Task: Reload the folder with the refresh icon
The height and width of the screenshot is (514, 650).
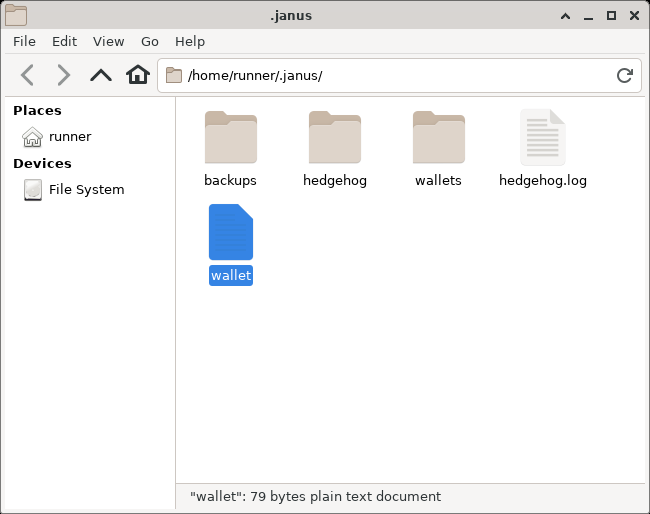Action: point(624,75)
